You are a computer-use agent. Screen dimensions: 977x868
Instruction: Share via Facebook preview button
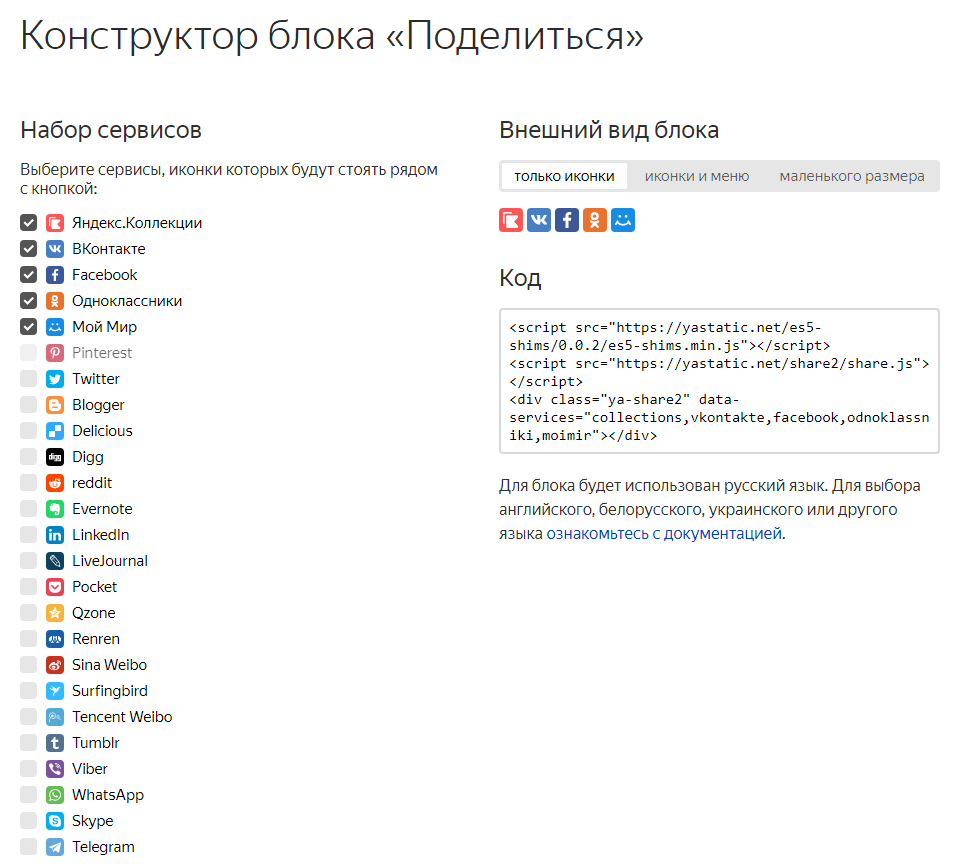(567, 220)
